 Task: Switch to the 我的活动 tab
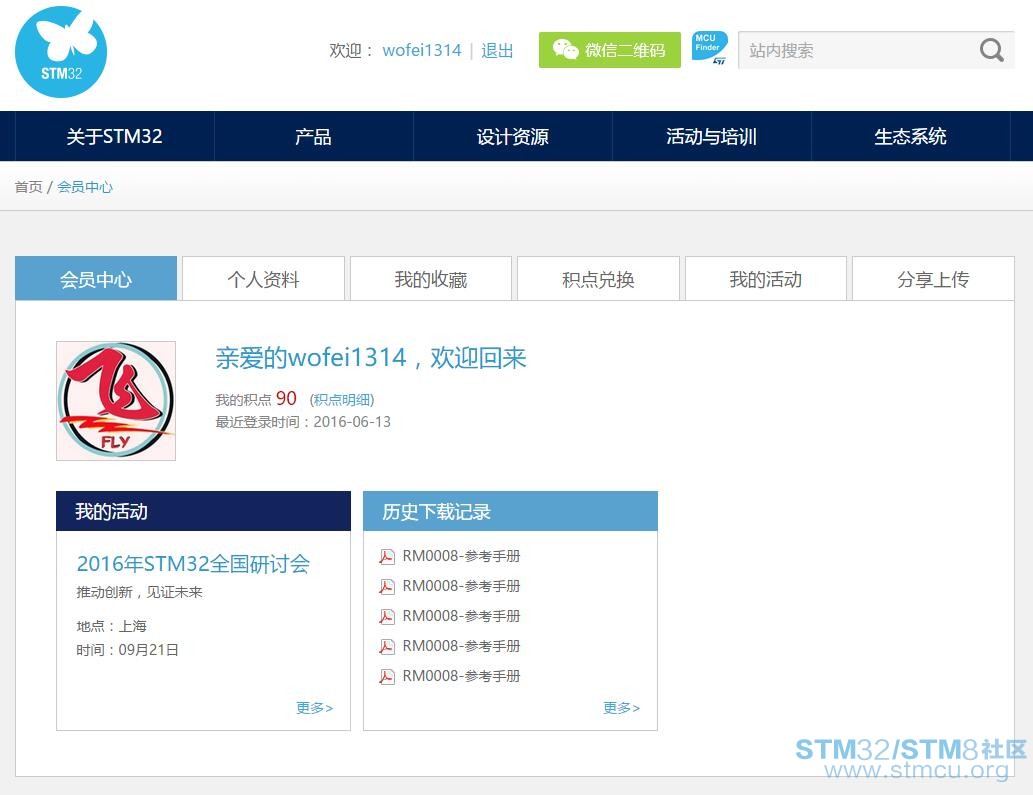tap(766, 279)
